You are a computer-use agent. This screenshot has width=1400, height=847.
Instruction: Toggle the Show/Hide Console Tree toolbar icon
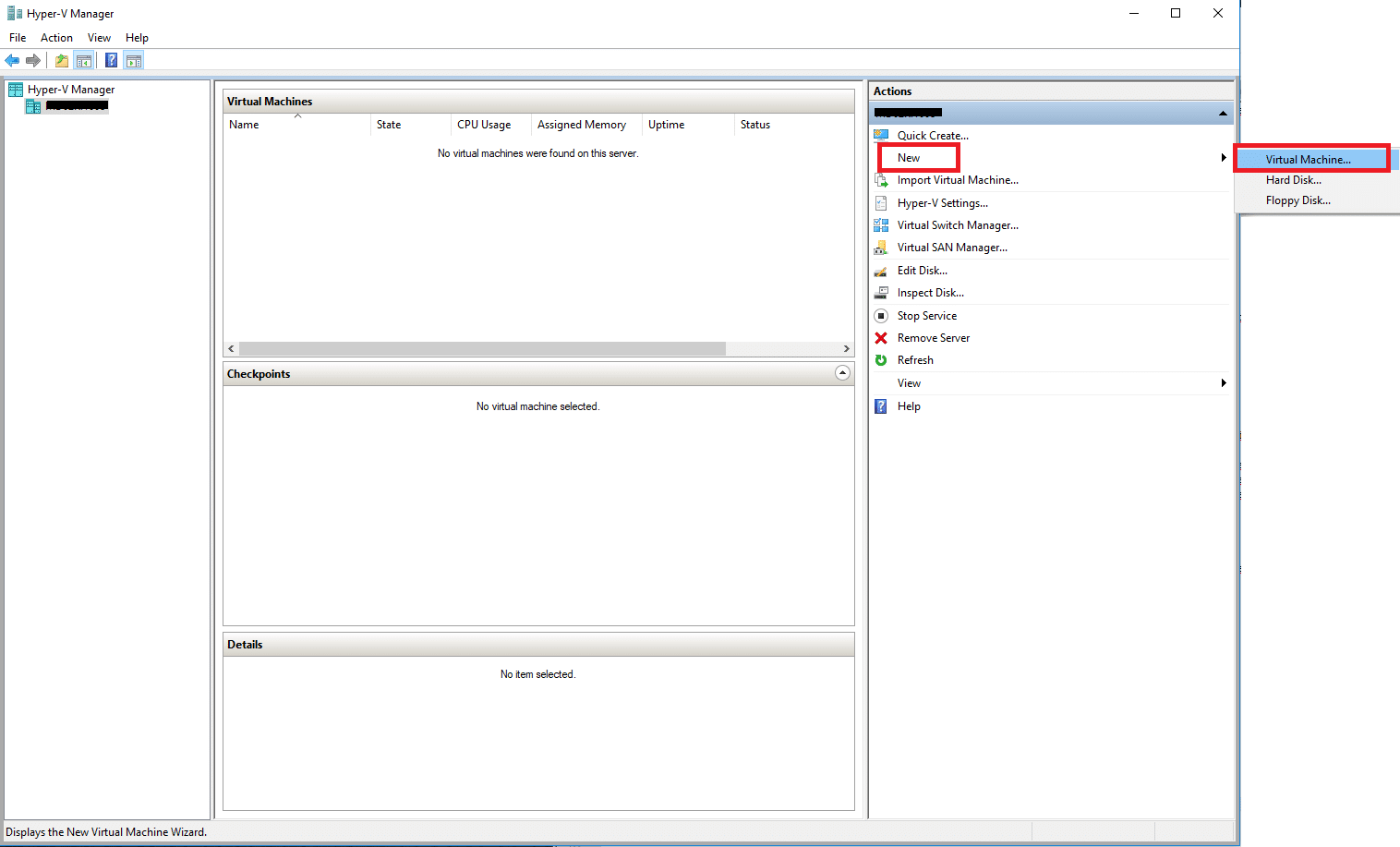point(84,61)
